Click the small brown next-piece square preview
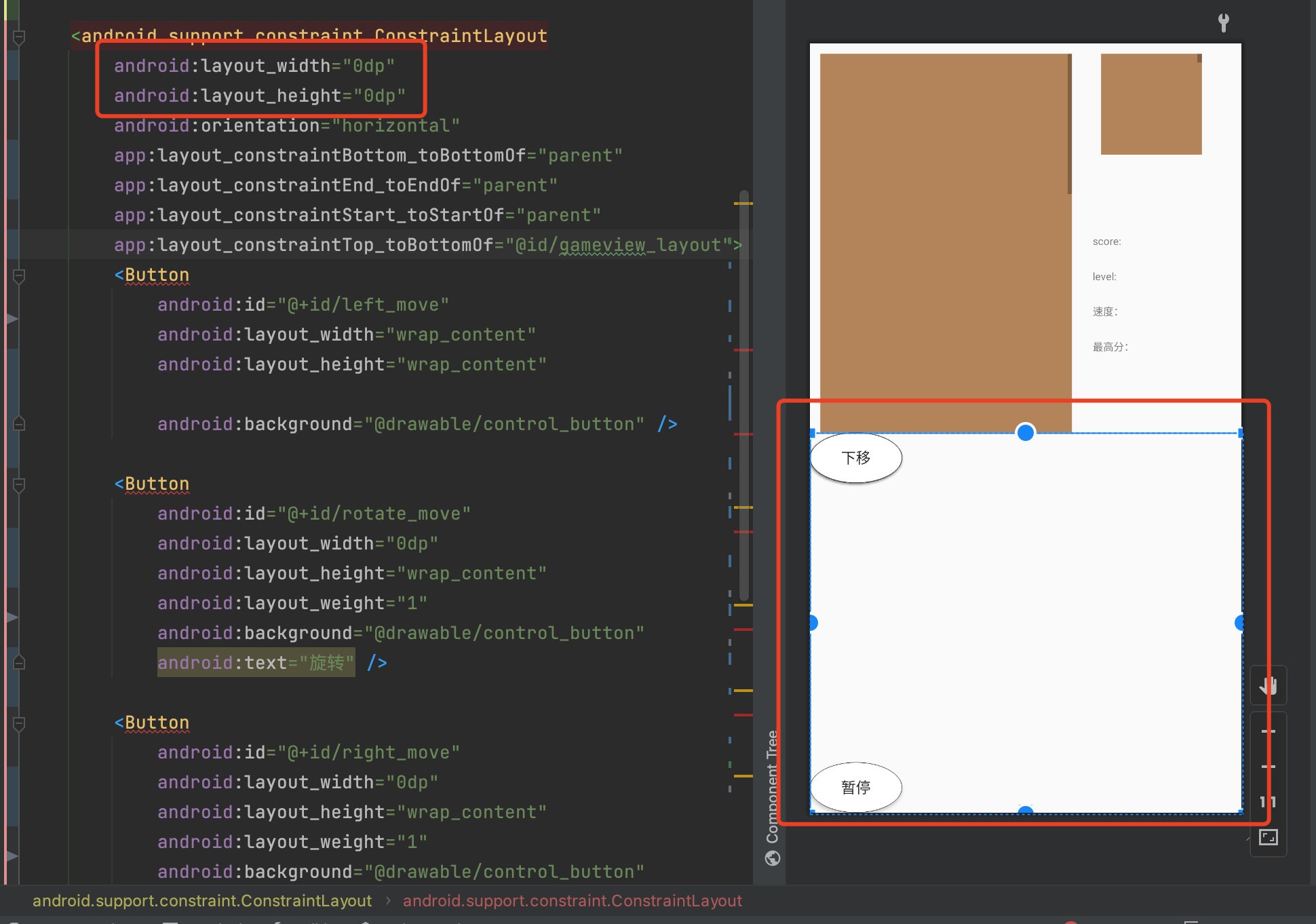This screenshot has height=924, width=1316. pyautogui.click(x=1150, y=104)
